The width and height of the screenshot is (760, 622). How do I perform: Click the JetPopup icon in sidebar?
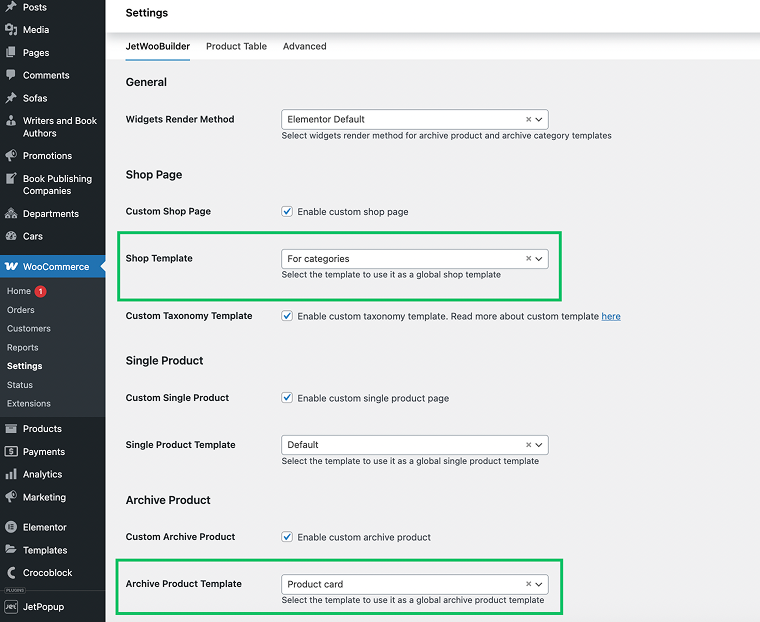(x=11, y=606)
